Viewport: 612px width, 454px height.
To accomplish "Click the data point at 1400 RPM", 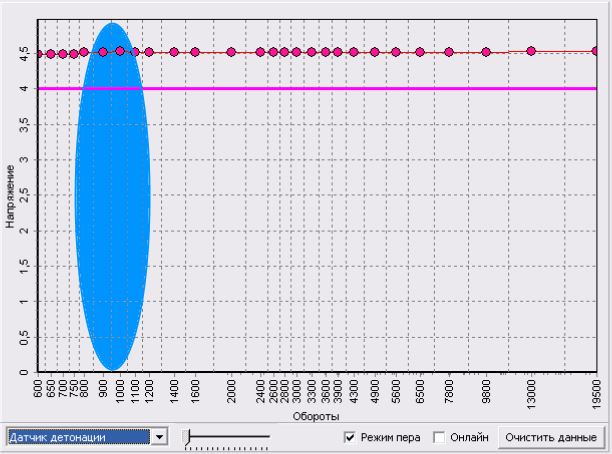I will [x=174, y=52].
